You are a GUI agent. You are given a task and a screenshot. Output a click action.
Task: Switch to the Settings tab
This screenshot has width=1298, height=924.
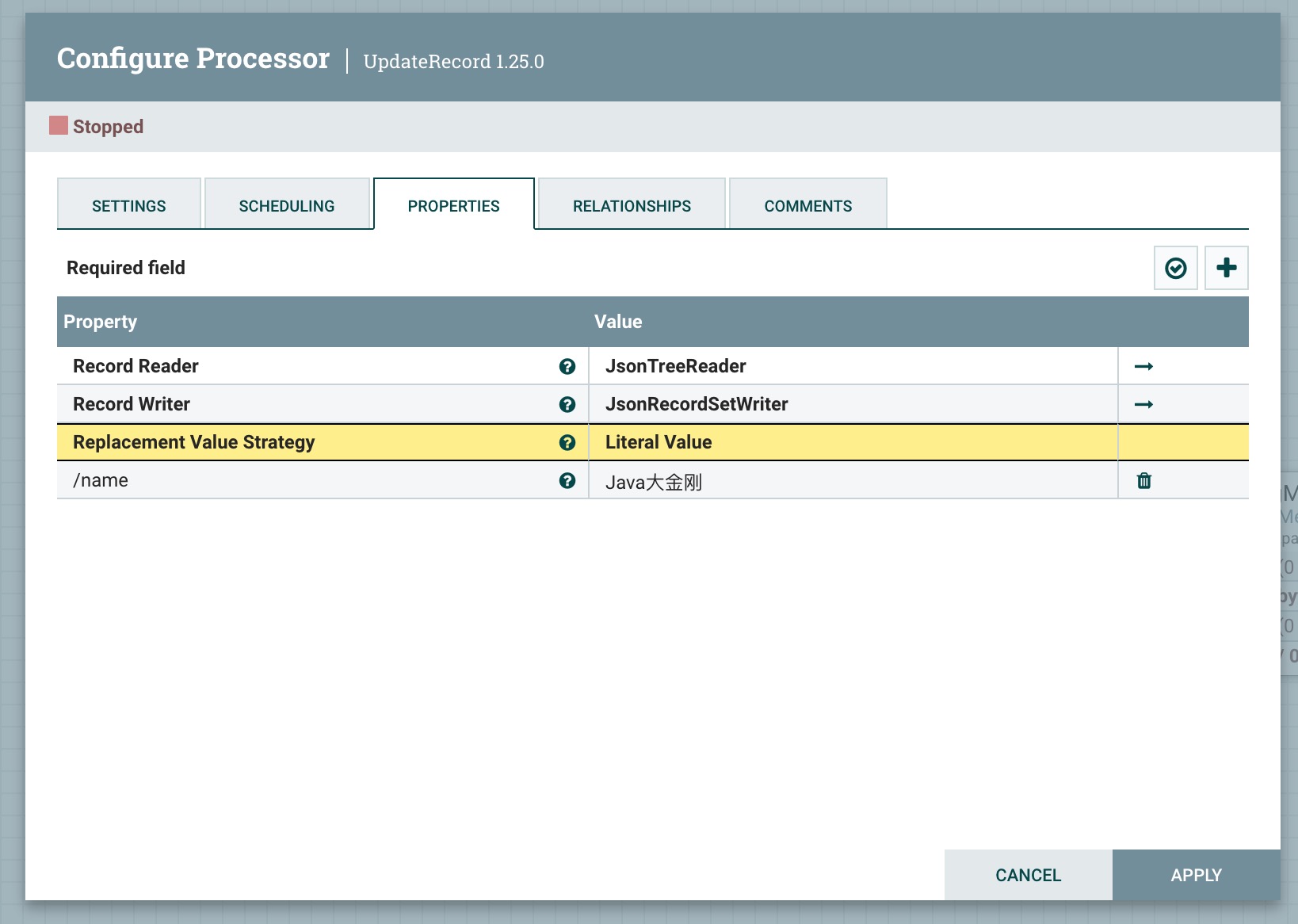(x=128, y=204)
